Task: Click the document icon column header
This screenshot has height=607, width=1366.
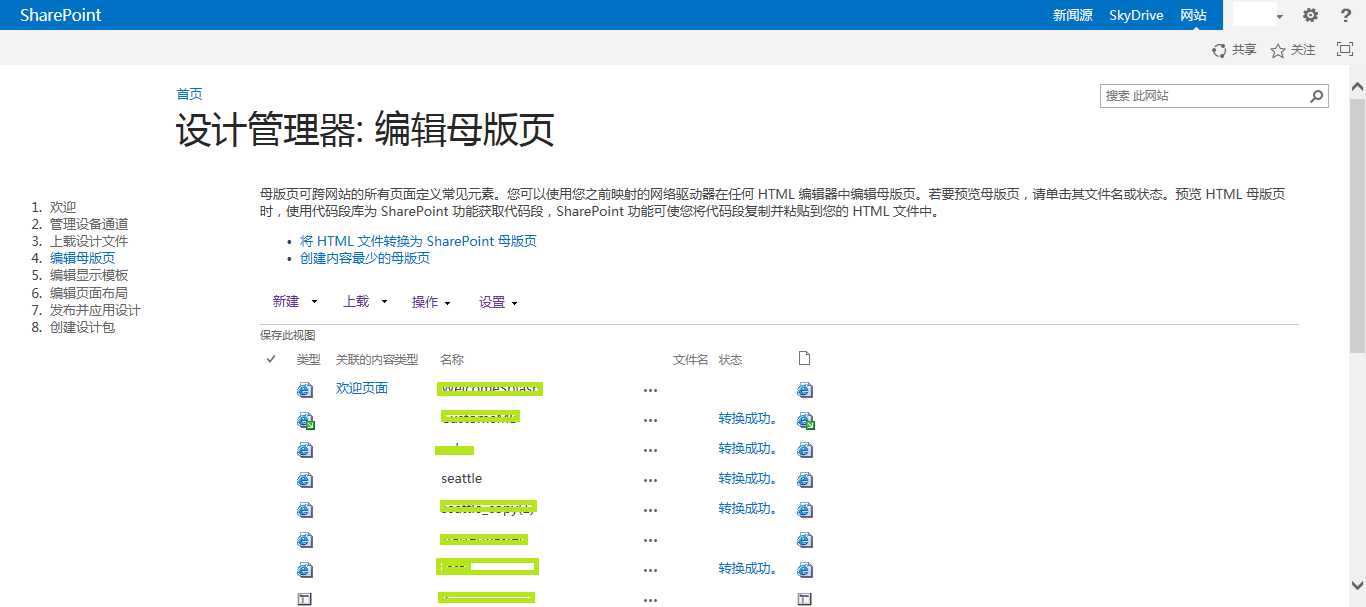Action: [804, 358]
